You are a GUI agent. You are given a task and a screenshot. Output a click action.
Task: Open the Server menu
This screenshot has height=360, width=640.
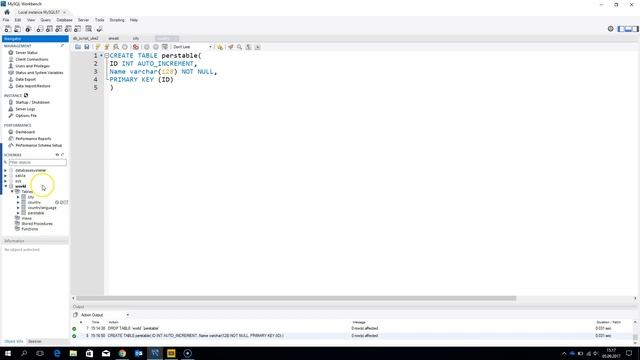click(x=83, y=20)
